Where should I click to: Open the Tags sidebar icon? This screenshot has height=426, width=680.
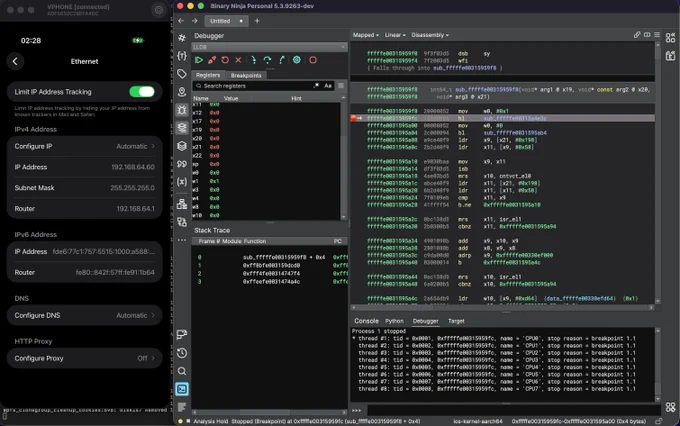click(182, 74)
